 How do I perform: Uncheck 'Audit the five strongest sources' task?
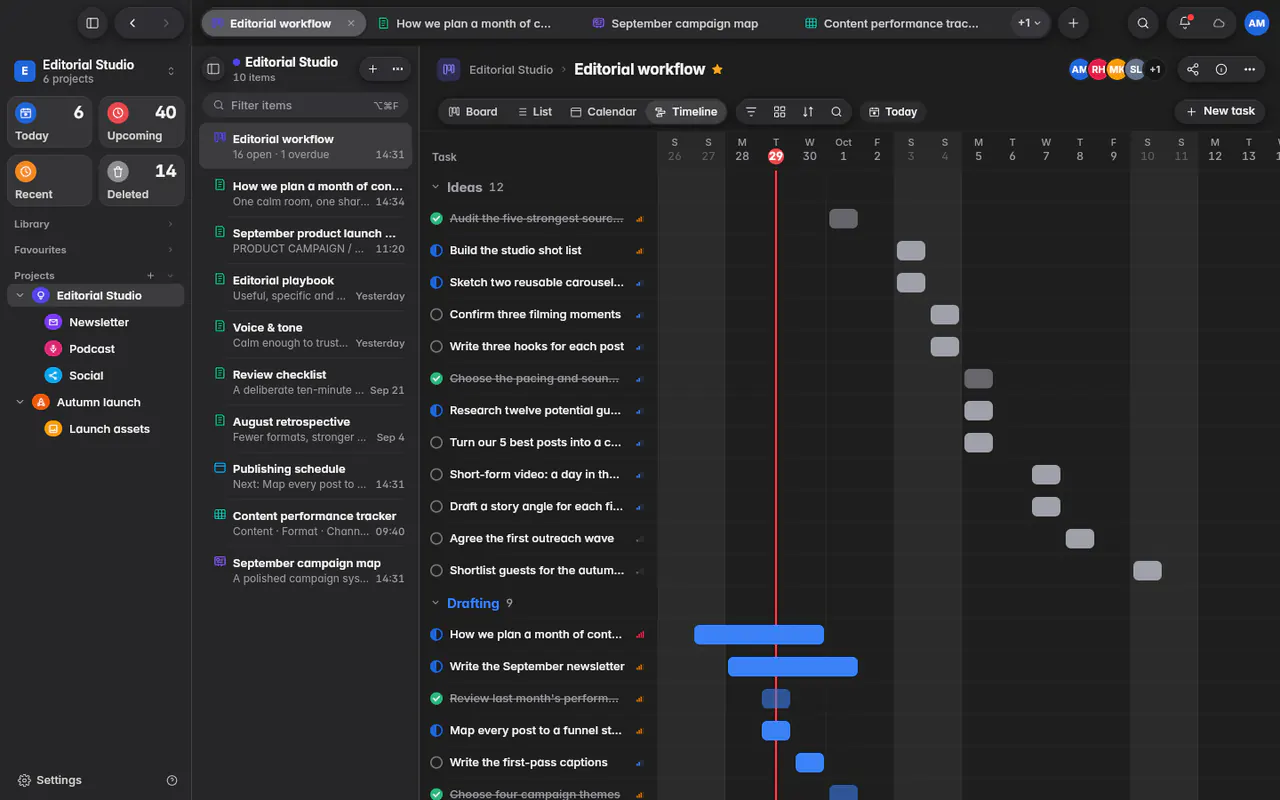pyautogui.click(x=436, y=218)
